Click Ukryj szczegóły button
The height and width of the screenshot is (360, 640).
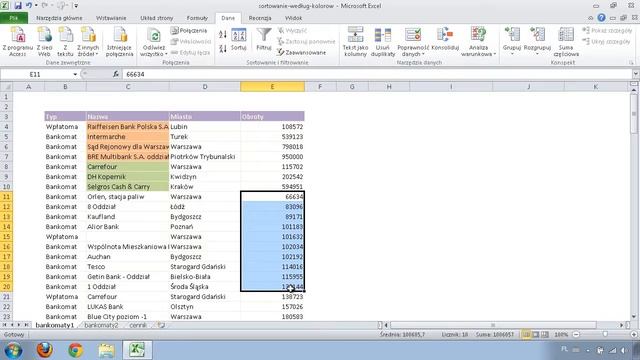tap(607, 42)
